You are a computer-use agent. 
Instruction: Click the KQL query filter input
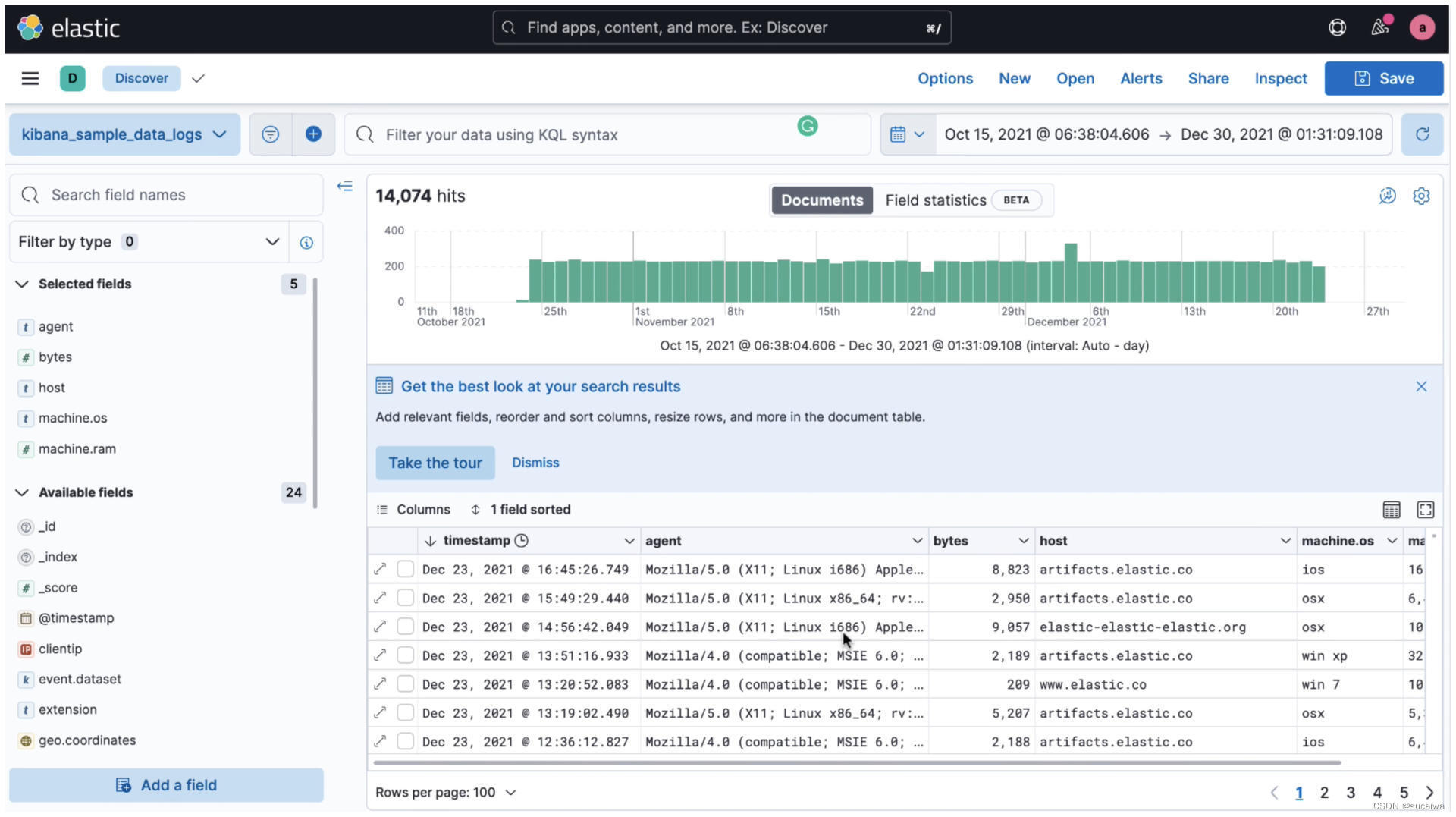(584, 134)
